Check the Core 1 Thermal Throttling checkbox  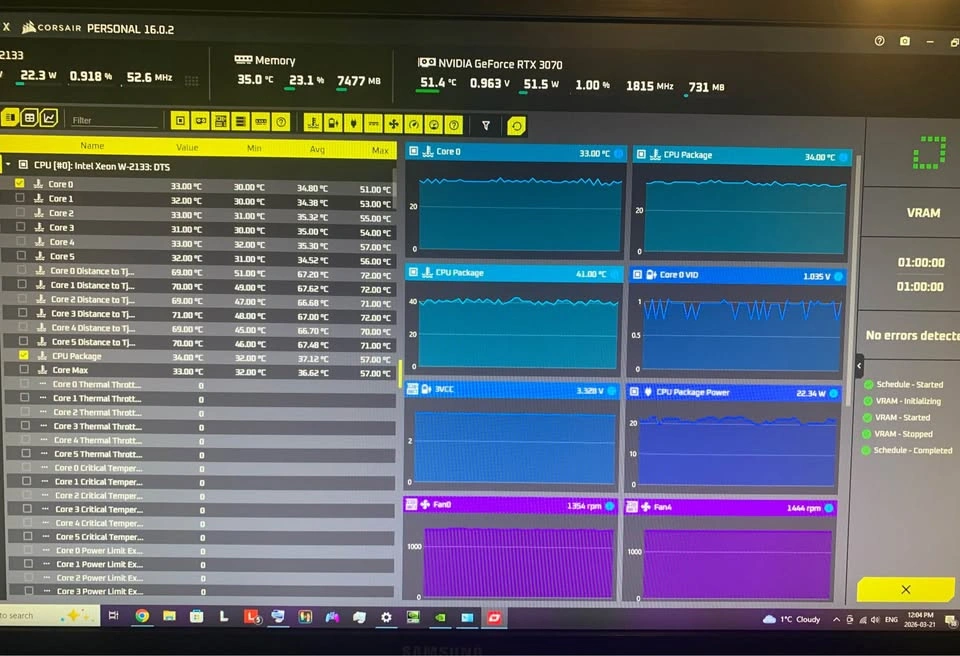point(24,398)
